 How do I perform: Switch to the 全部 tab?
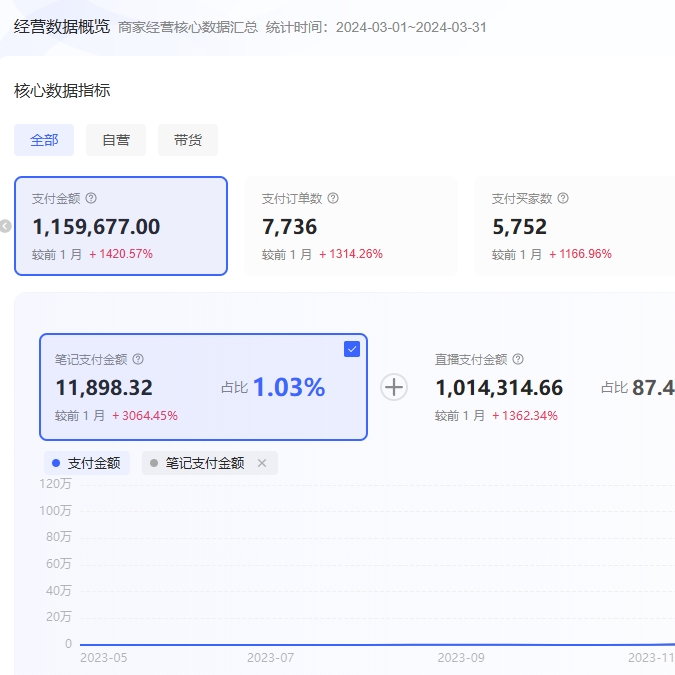tap(44, 140)
